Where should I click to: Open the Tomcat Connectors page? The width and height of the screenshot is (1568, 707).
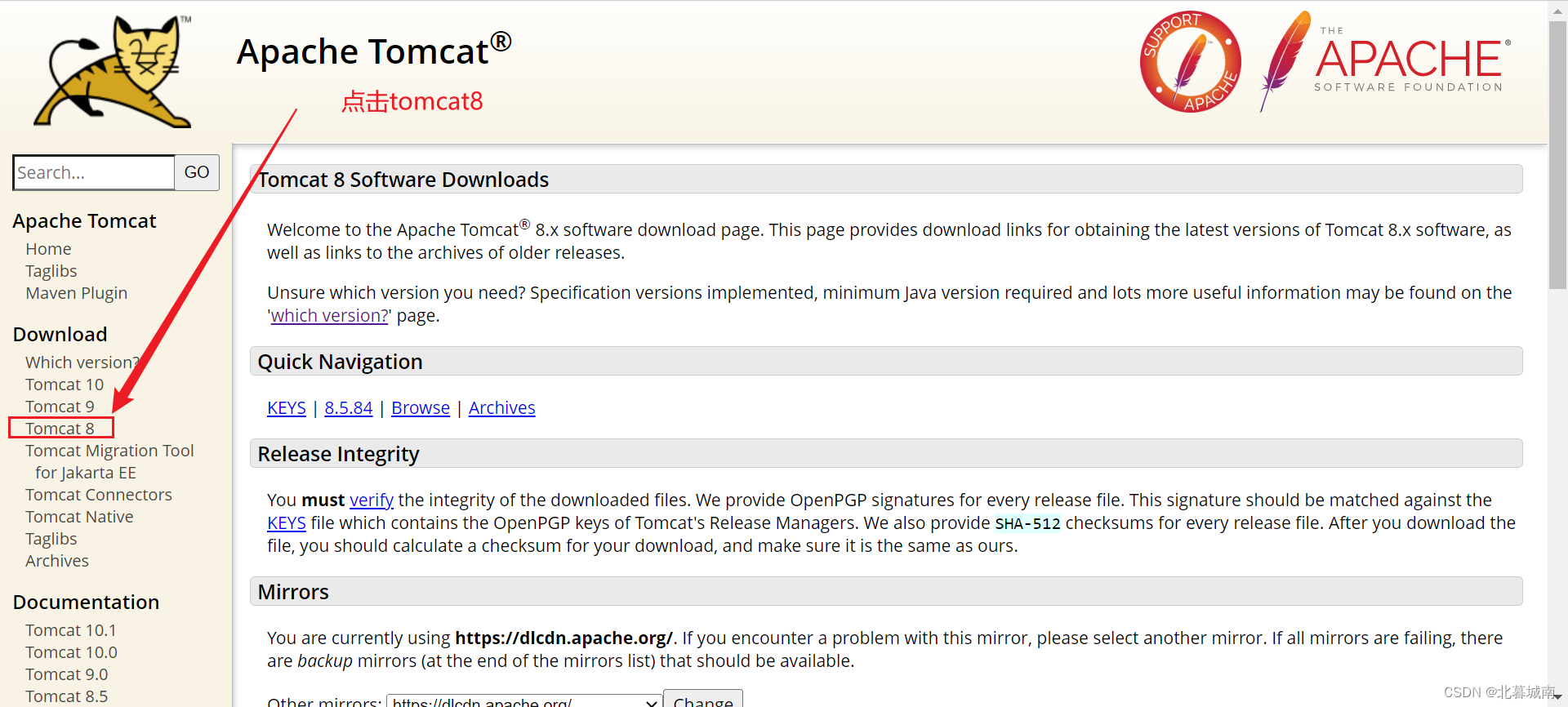tap(98, 494)
